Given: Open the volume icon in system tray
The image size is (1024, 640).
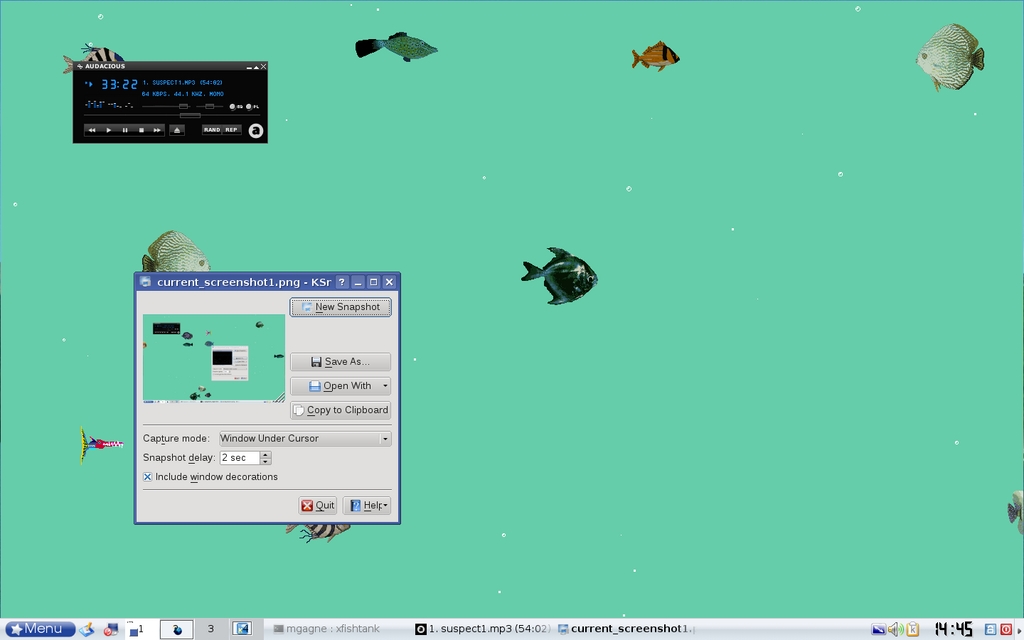Looking at the screenshot, I should (x=895, y=629).
